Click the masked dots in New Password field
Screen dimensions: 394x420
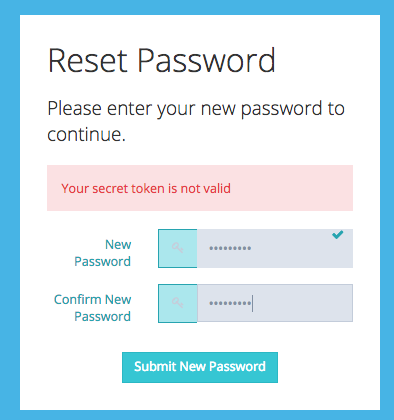tap(230, 248)
